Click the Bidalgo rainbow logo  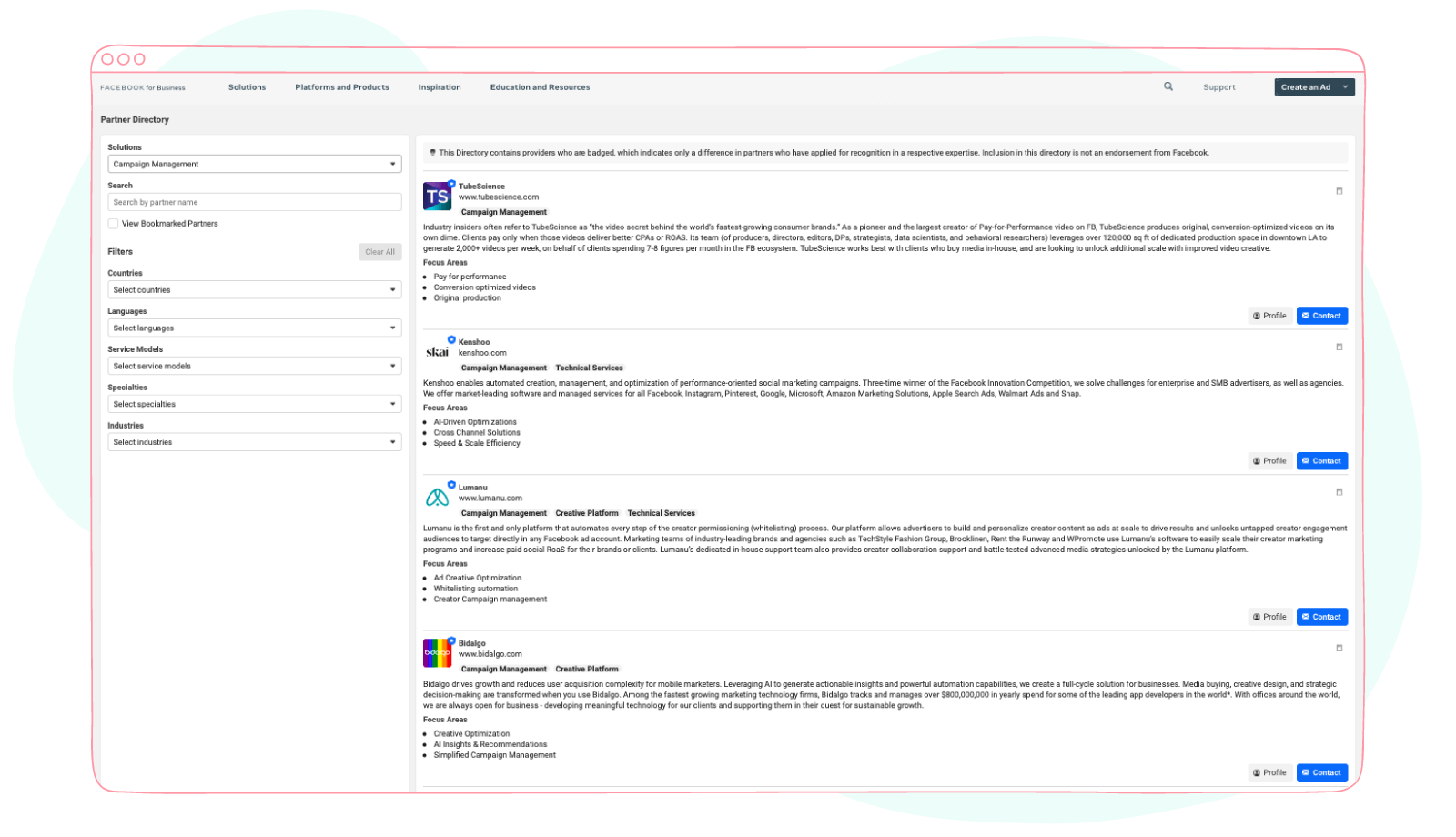pyautogui.click(x=437, y=653)
